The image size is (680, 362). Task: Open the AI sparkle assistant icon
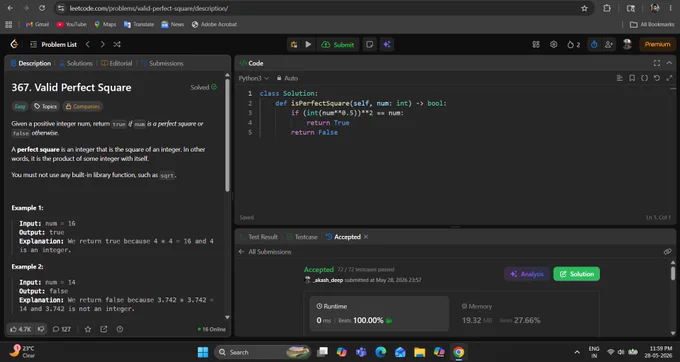(387, 44)
